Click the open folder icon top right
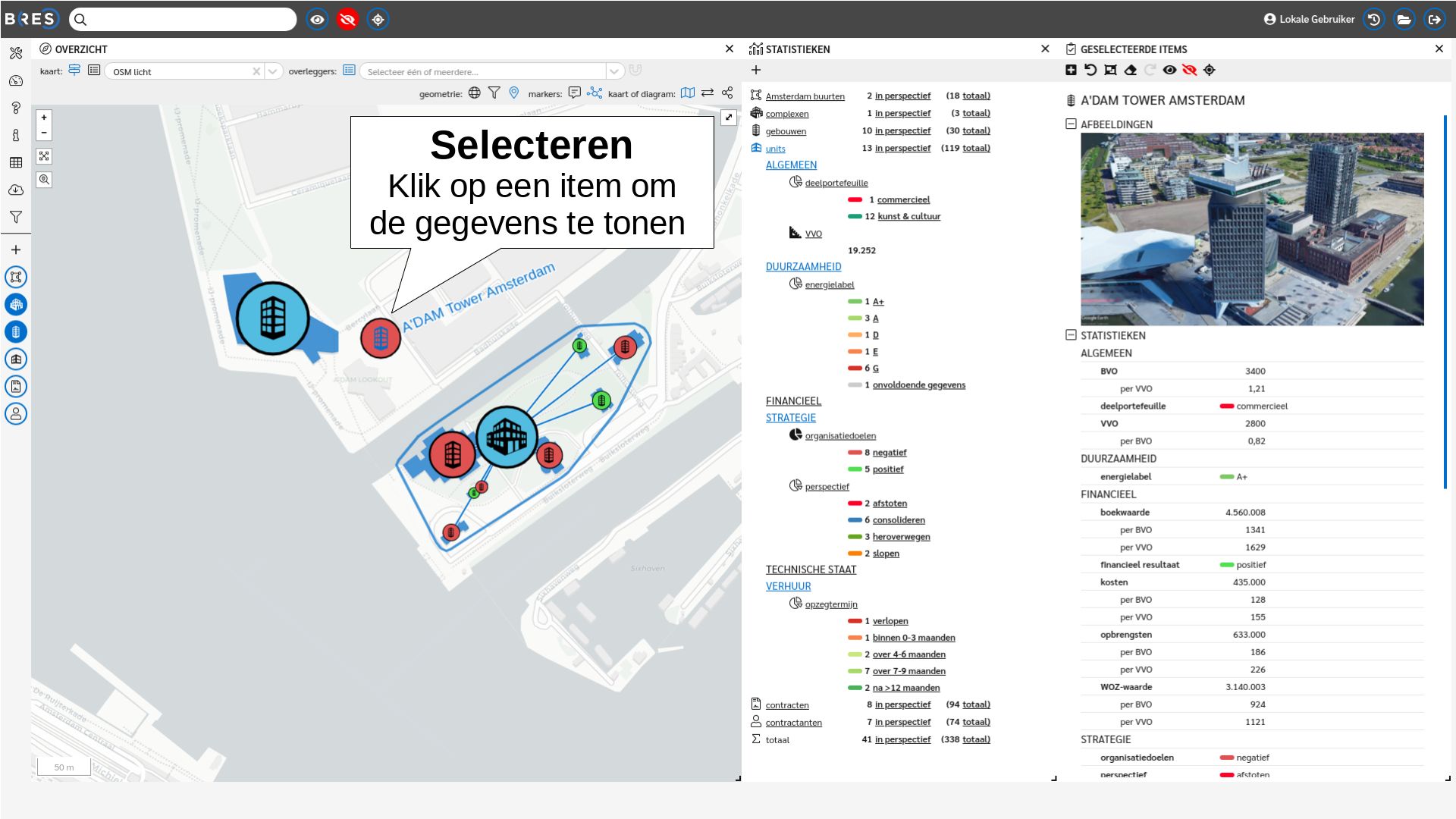The height and width of the screenshot is (819, 1456). point(1404,19)
